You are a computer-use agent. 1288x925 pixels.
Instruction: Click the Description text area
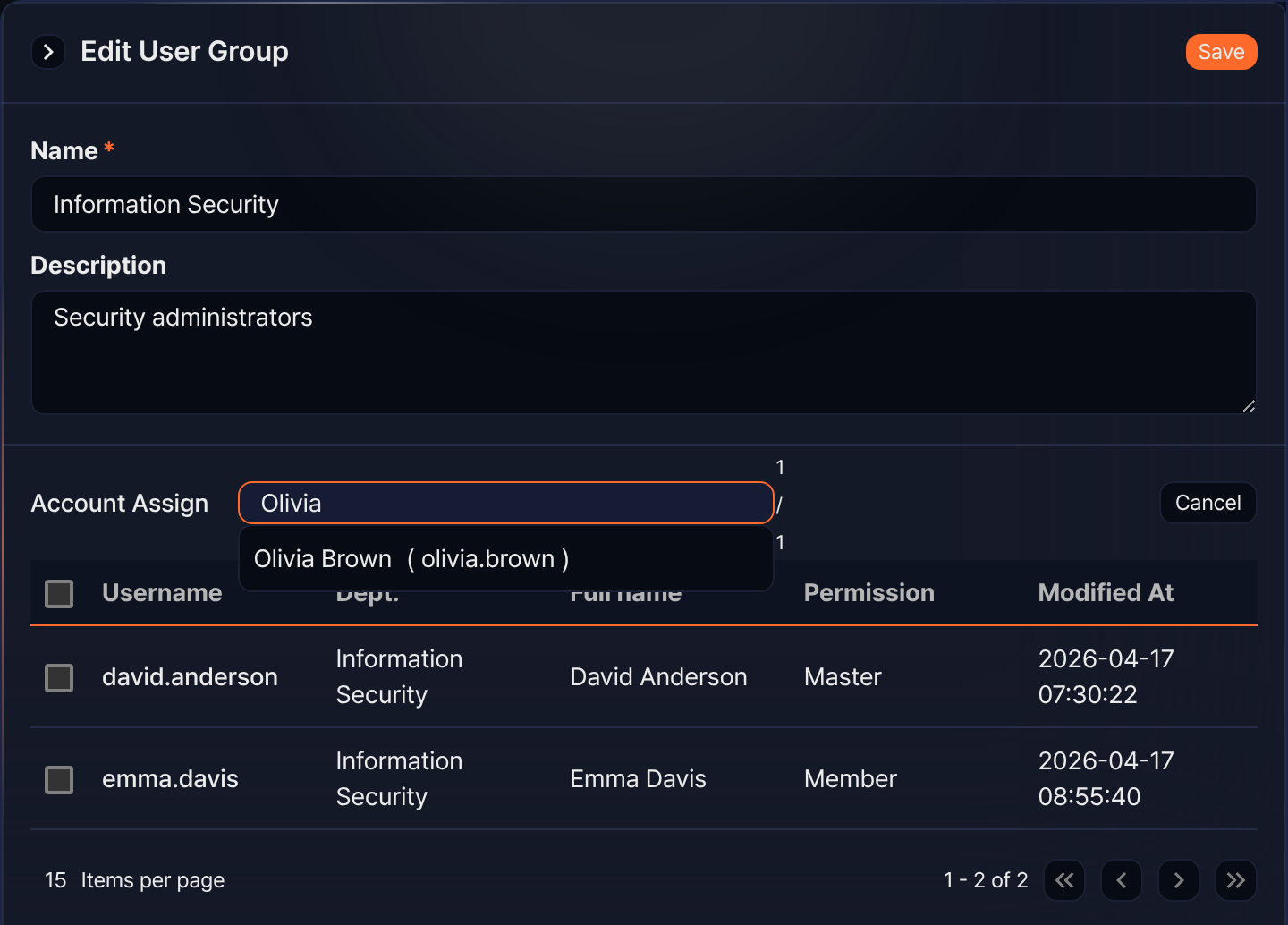pos(644,352)
